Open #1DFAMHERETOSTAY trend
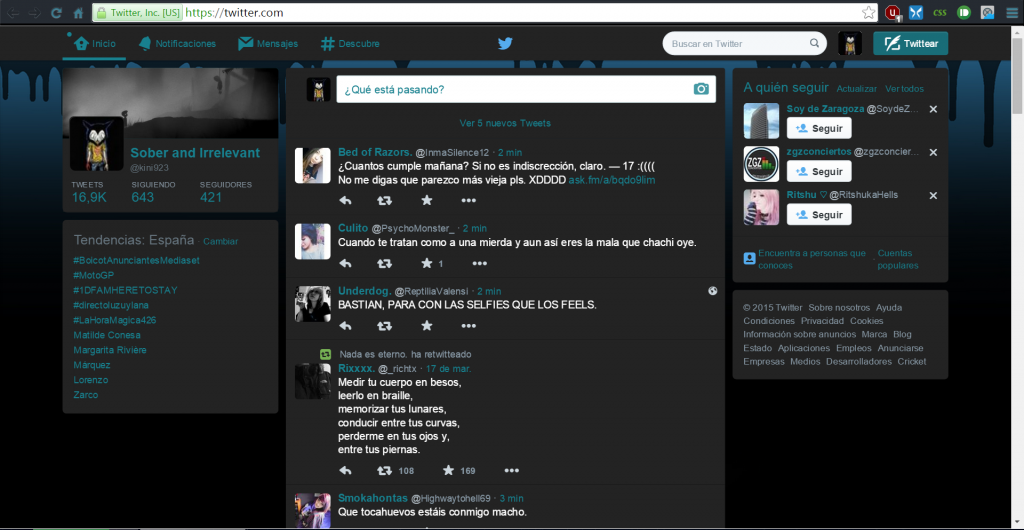 125,290
